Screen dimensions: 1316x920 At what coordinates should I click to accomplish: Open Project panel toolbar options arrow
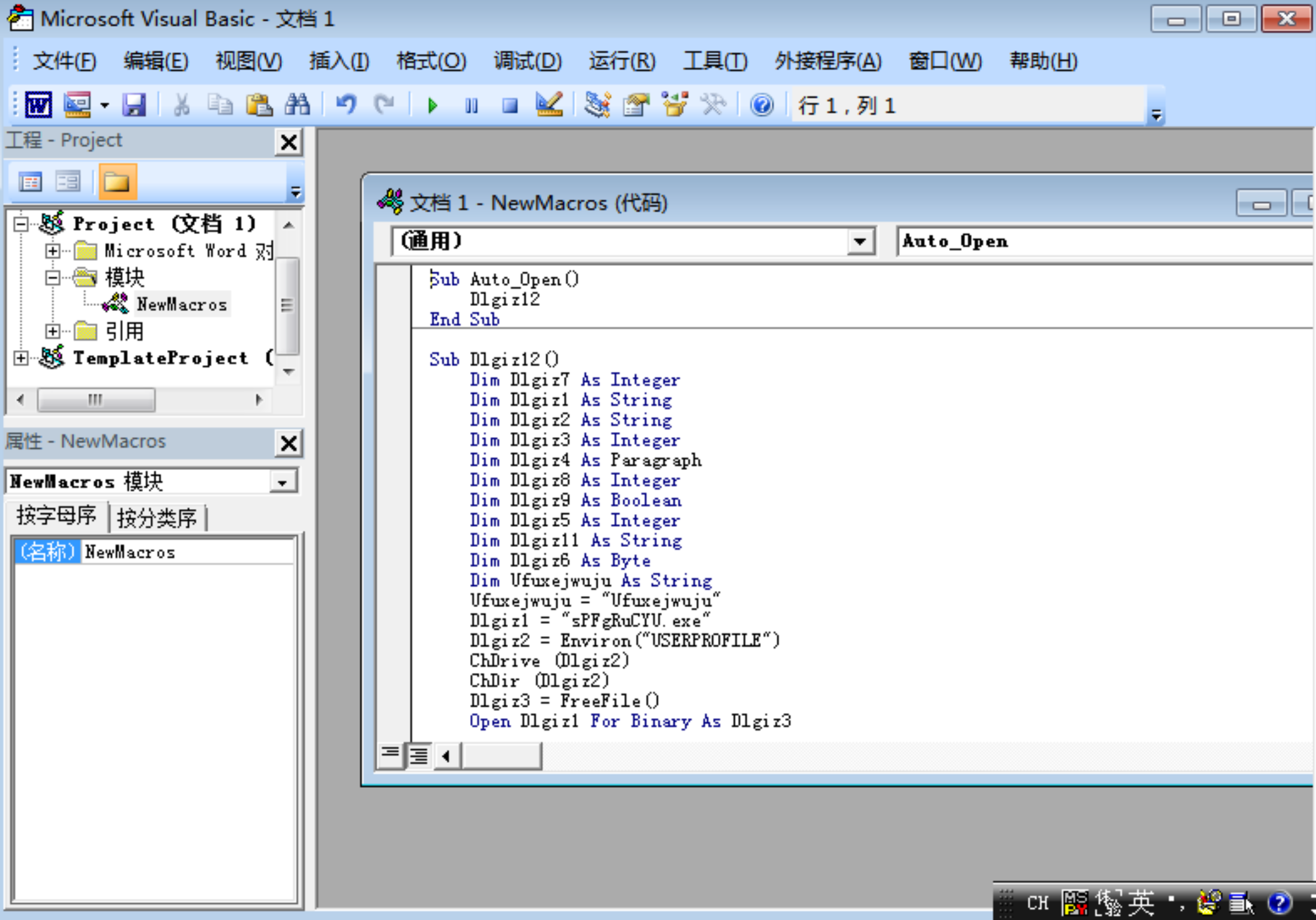pyautogui.click(x=296, y=192)
